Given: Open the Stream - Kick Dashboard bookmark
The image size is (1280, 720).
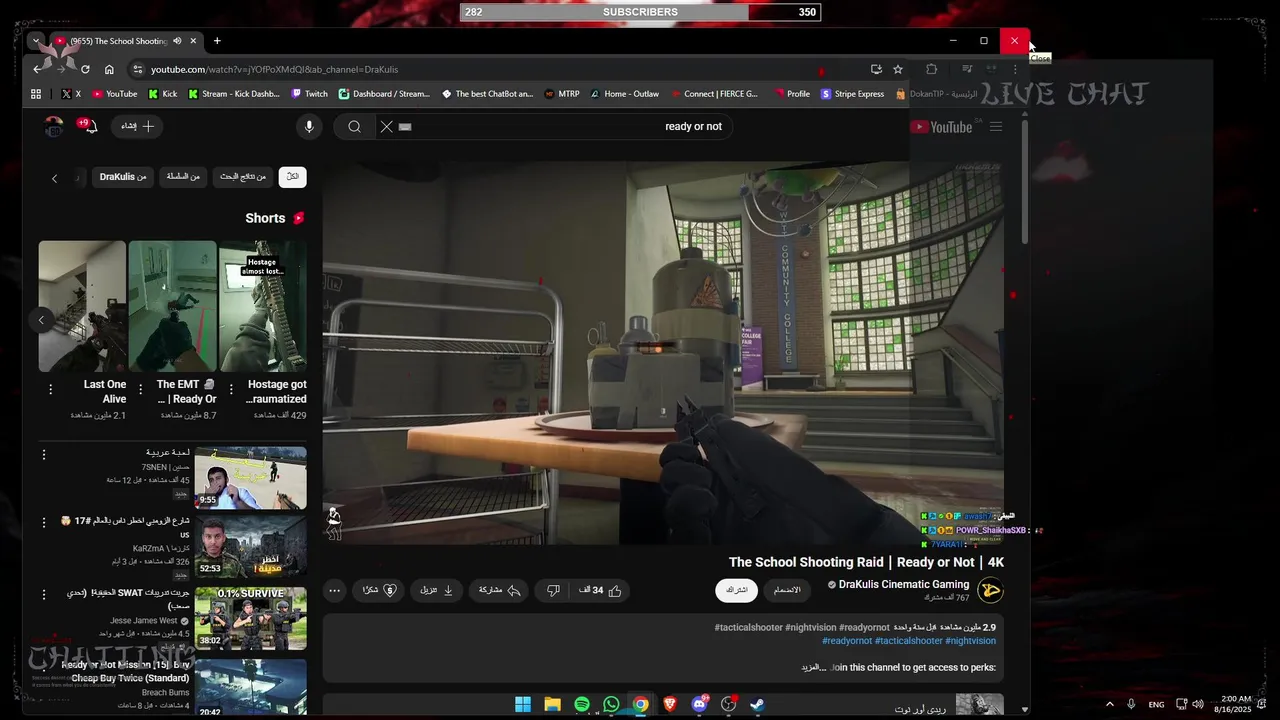Looking at the screenshot, I should point(234,94).
